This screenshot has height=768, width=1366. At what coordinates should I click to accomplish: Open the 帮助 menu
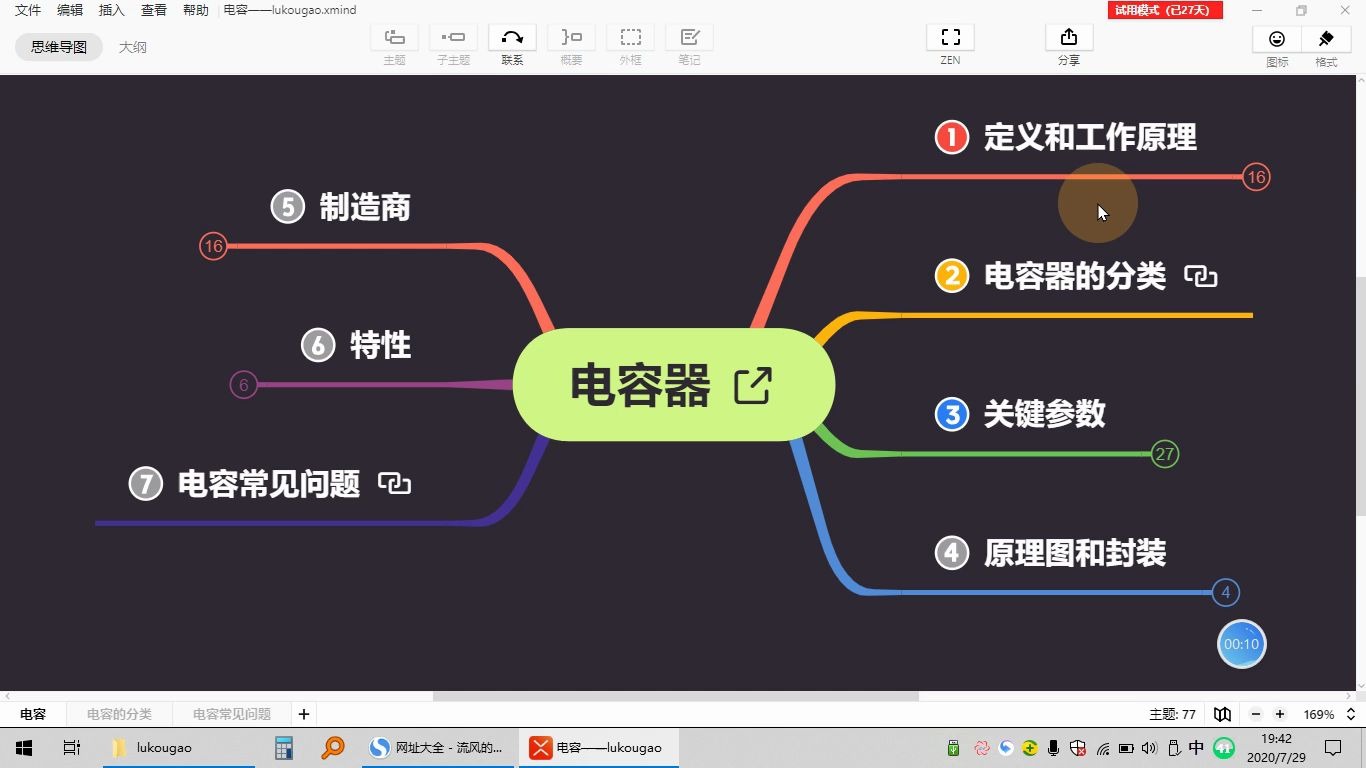coord(196,10)
